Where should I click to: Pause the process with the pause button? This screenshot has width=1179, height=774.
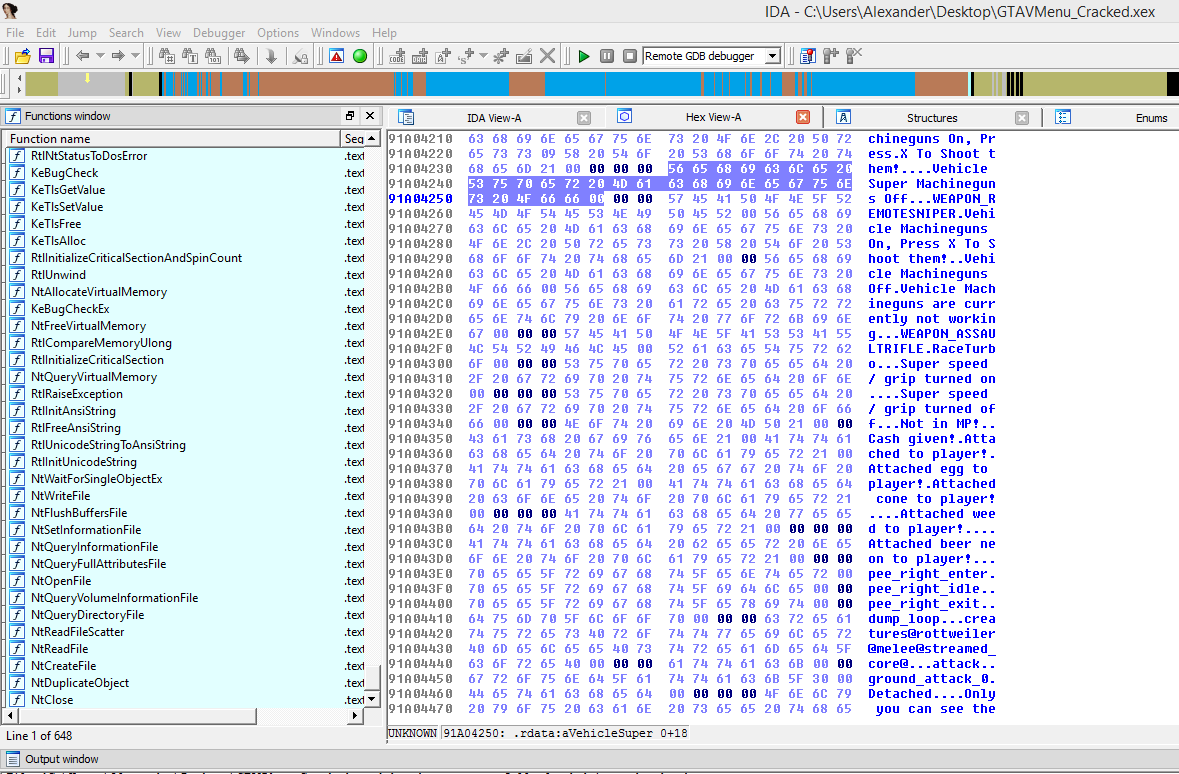pos(607,56)
